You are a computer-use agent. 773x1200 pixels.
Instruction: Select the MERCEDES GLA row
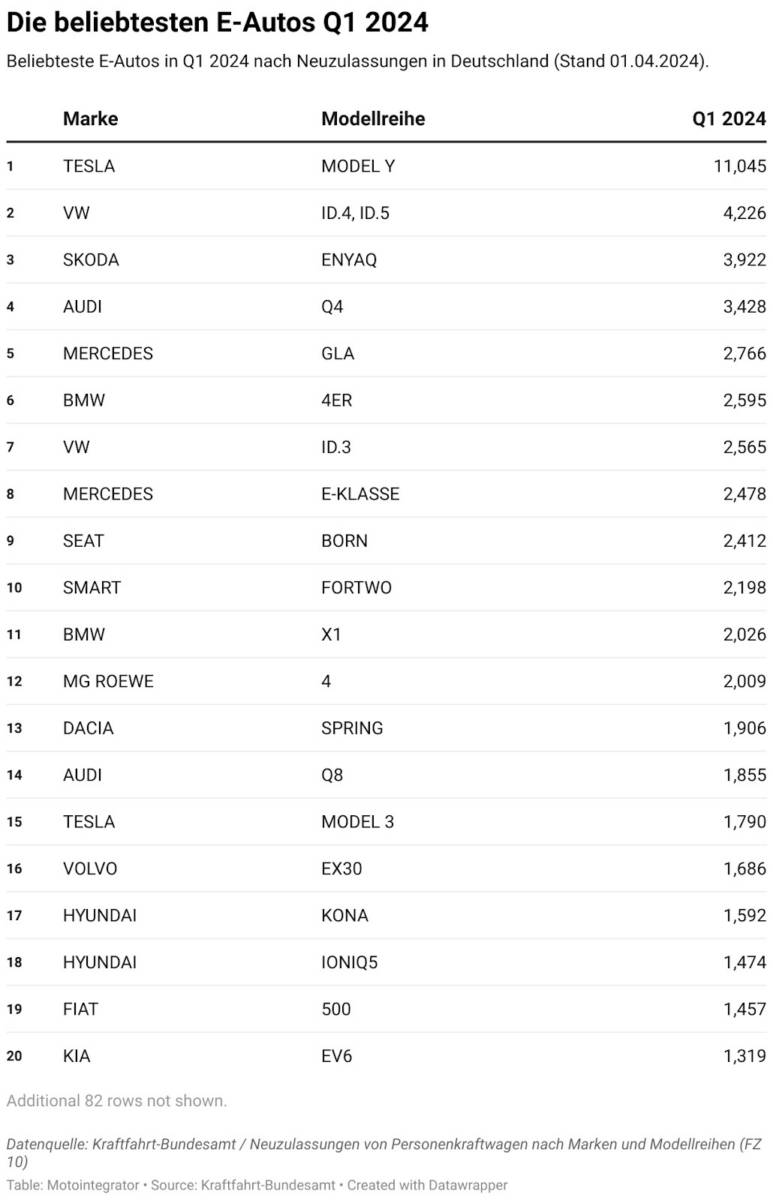[x=386, y=354]
